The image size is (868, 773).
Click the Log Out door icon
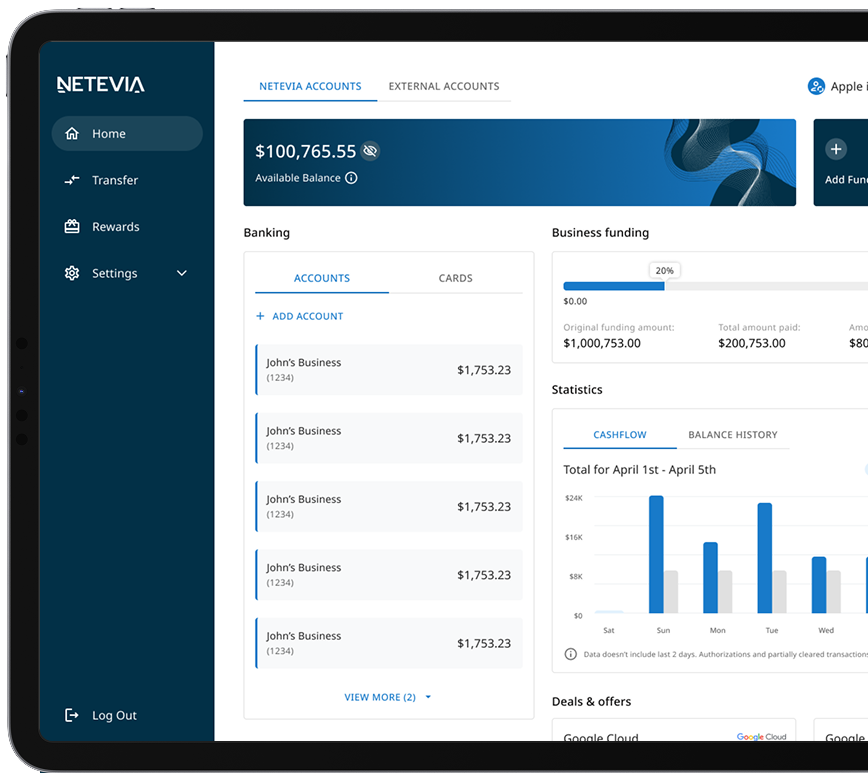[x=72, y=715]
